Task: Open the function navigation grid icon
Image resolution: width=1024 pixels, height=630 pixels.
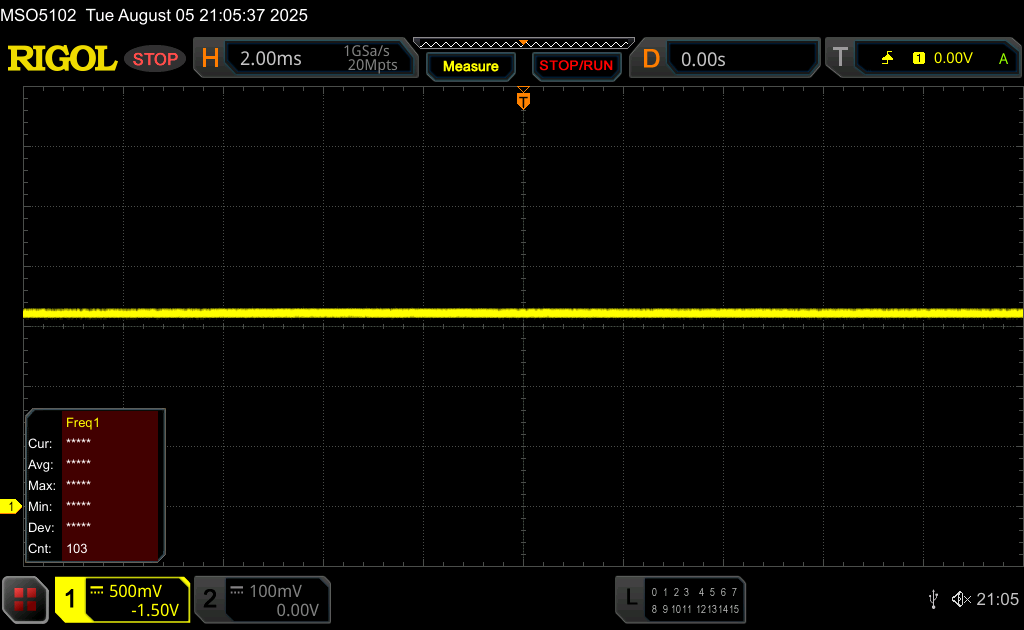Action: (x=25, y=600)
